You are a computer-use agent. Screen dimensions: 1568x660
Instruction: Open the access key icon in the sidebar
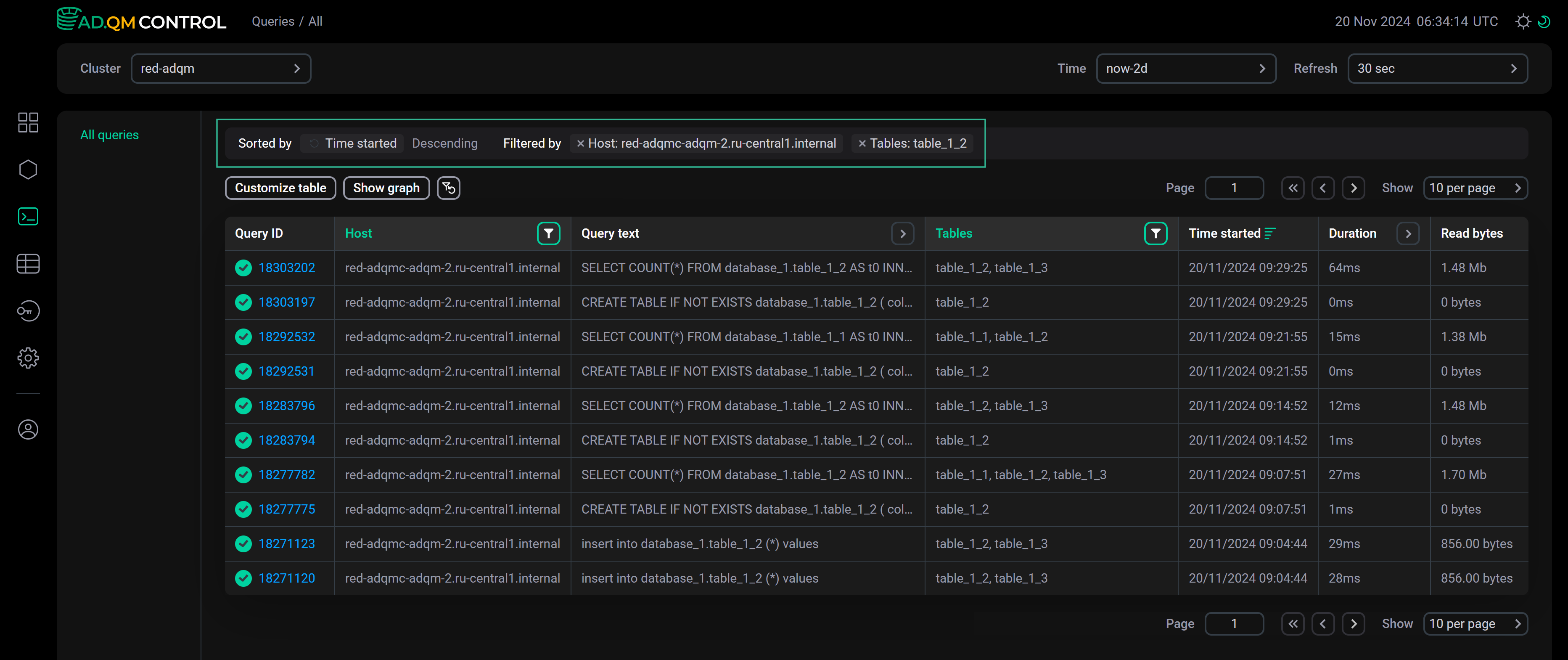[x=28, y=310]
